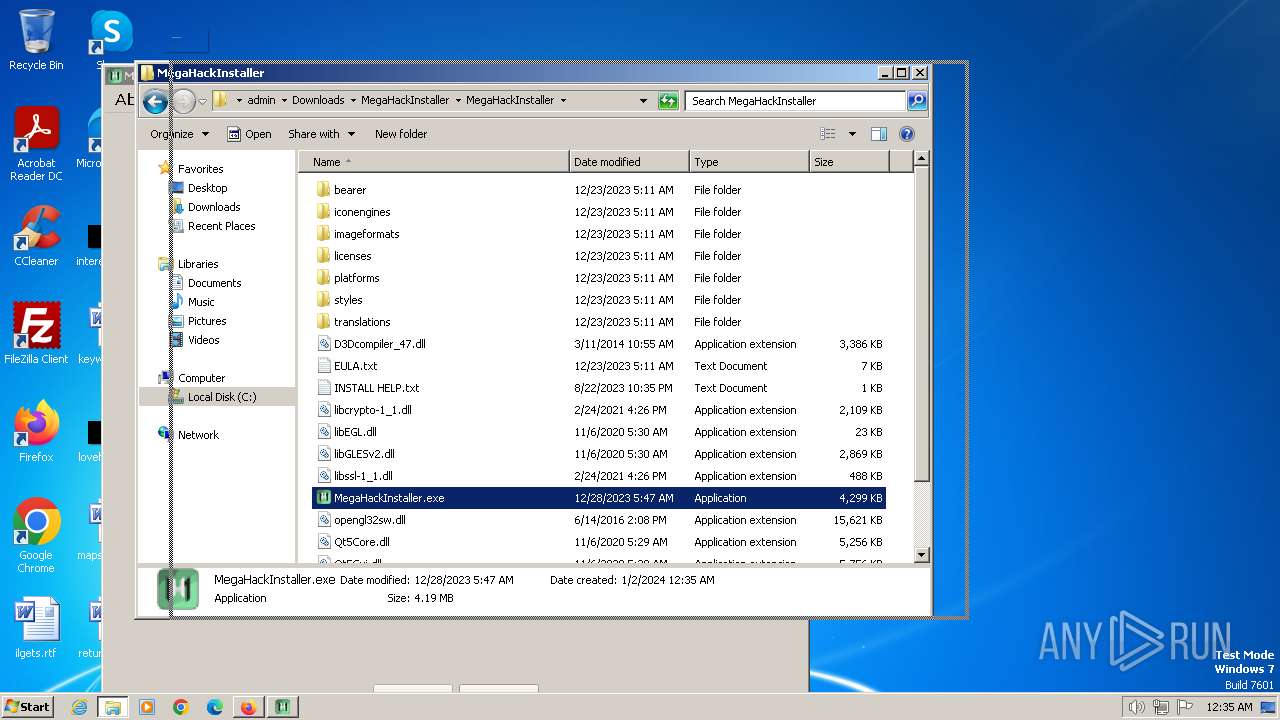Viewport: 1280px width, 720px height.
Task: Open the Explorer help question mark icon
Action: coord(907,134)
